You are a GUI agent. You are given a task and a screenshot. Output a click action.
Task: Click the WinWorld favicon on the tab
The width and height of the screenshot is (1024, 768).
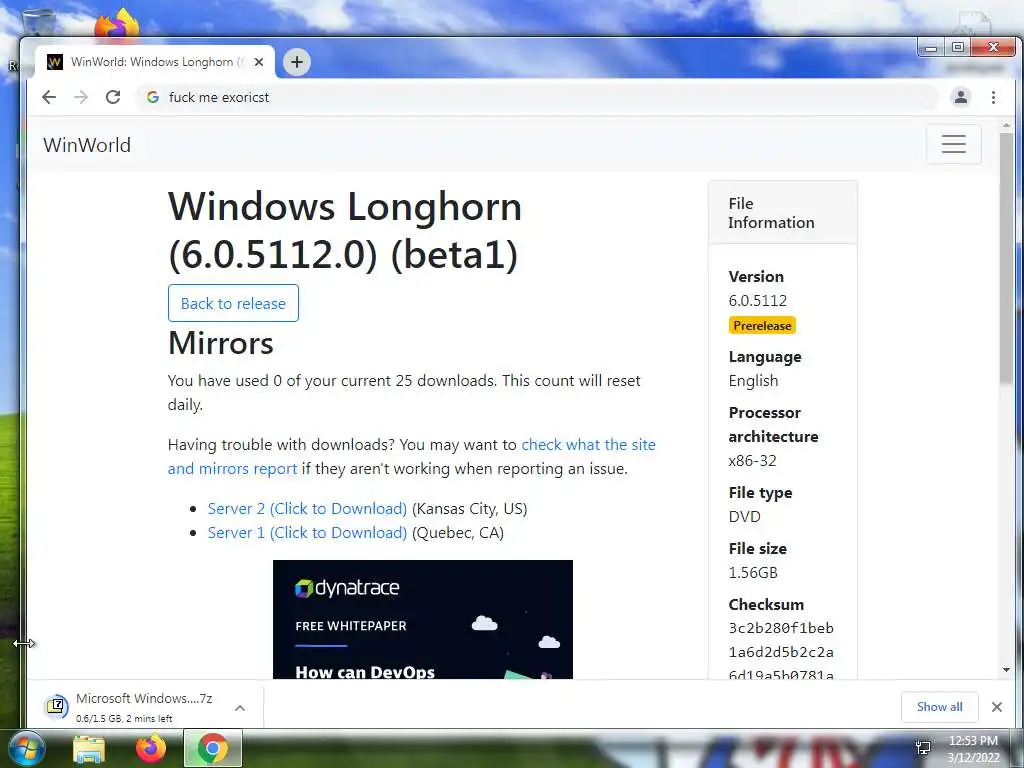(55, 62)
